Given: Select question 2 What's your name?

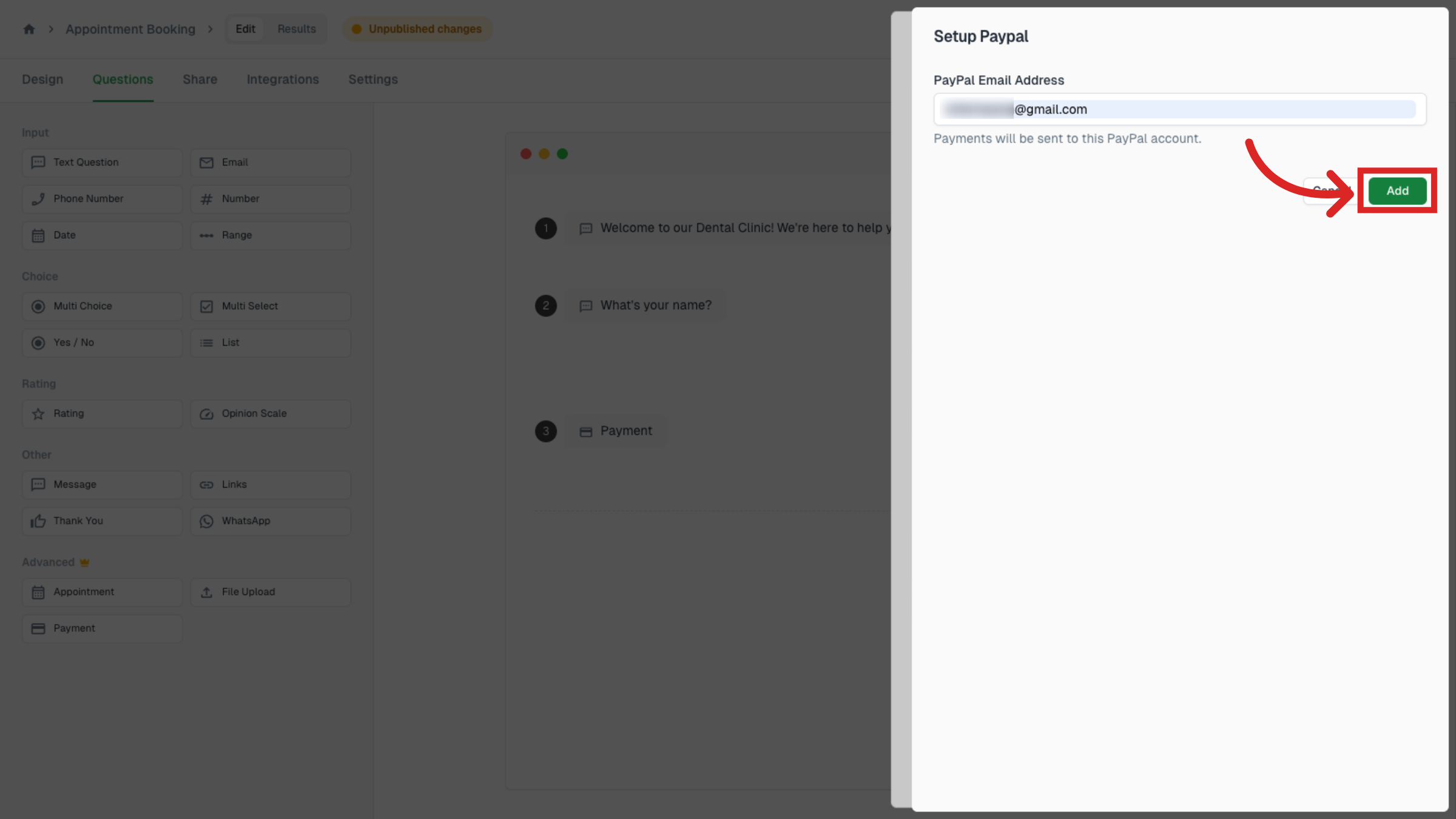Looking at the screenshot, I should pyautogui.click(x=645, y=305).
